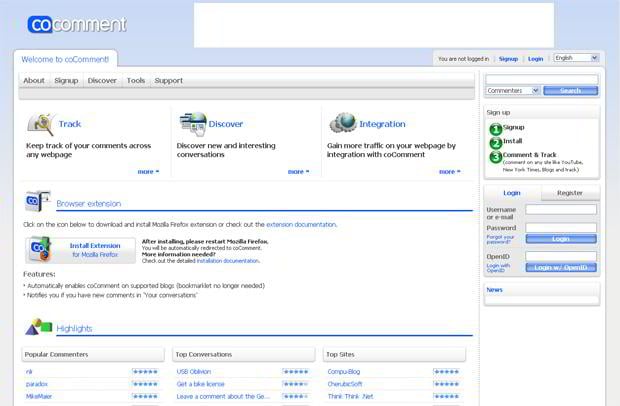Click the green step 3 icon
The width and height of the screenshot is (620, 406).
(495, 156)
